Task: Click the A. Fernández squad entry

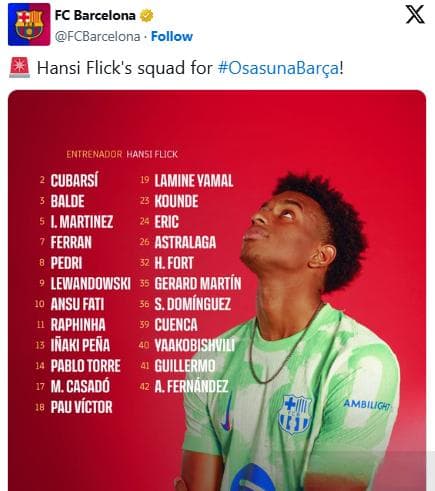Action: tap(184, 386)
